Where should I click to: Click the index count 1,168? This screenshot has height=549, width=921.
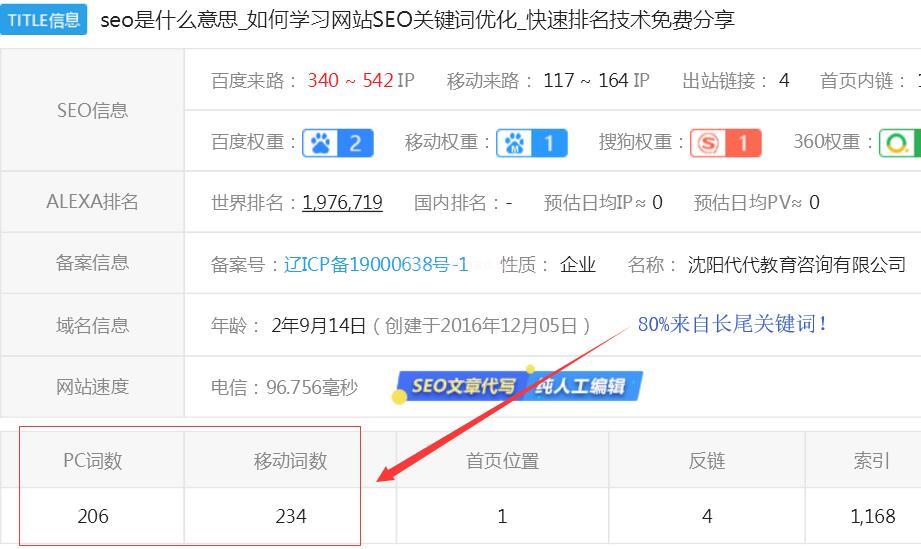(872, 516)
